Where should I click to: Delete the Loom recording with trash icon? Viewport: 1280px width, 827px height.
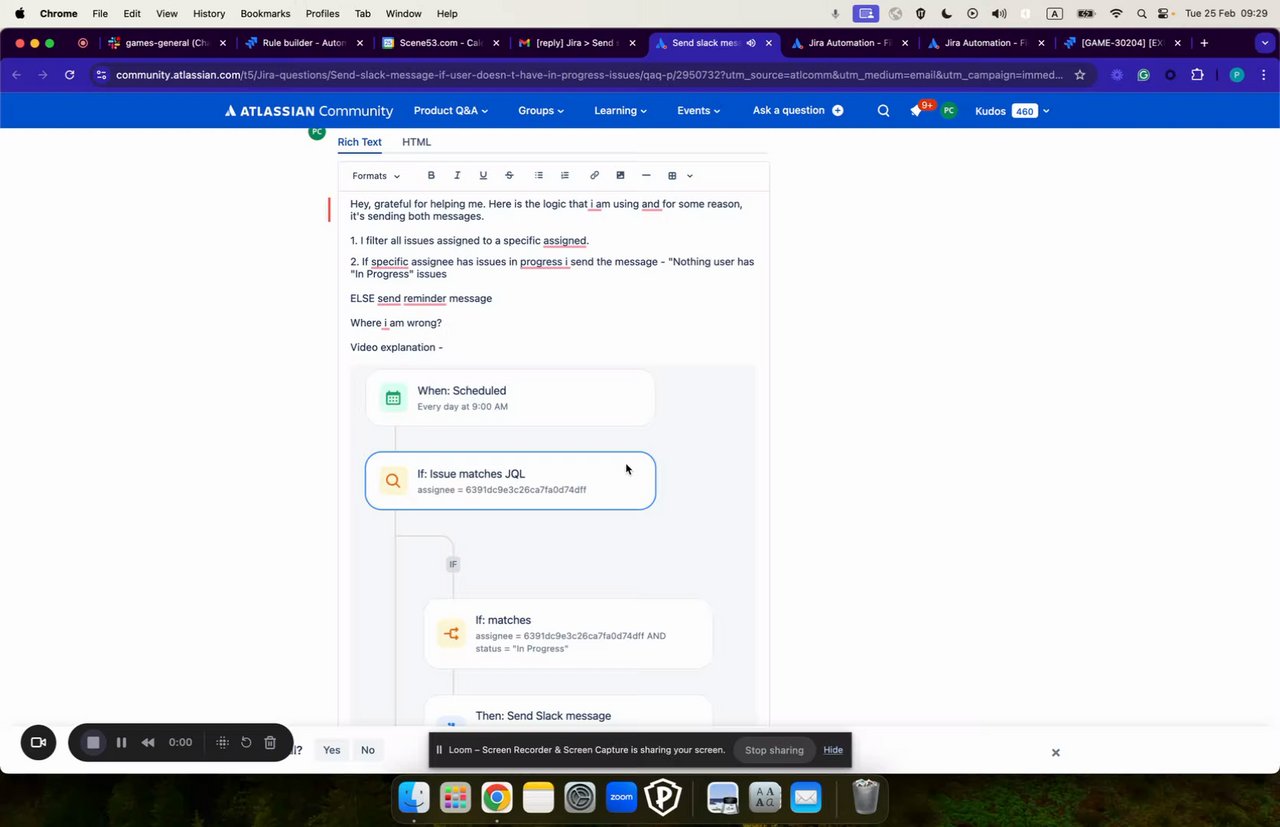[270, 742]
